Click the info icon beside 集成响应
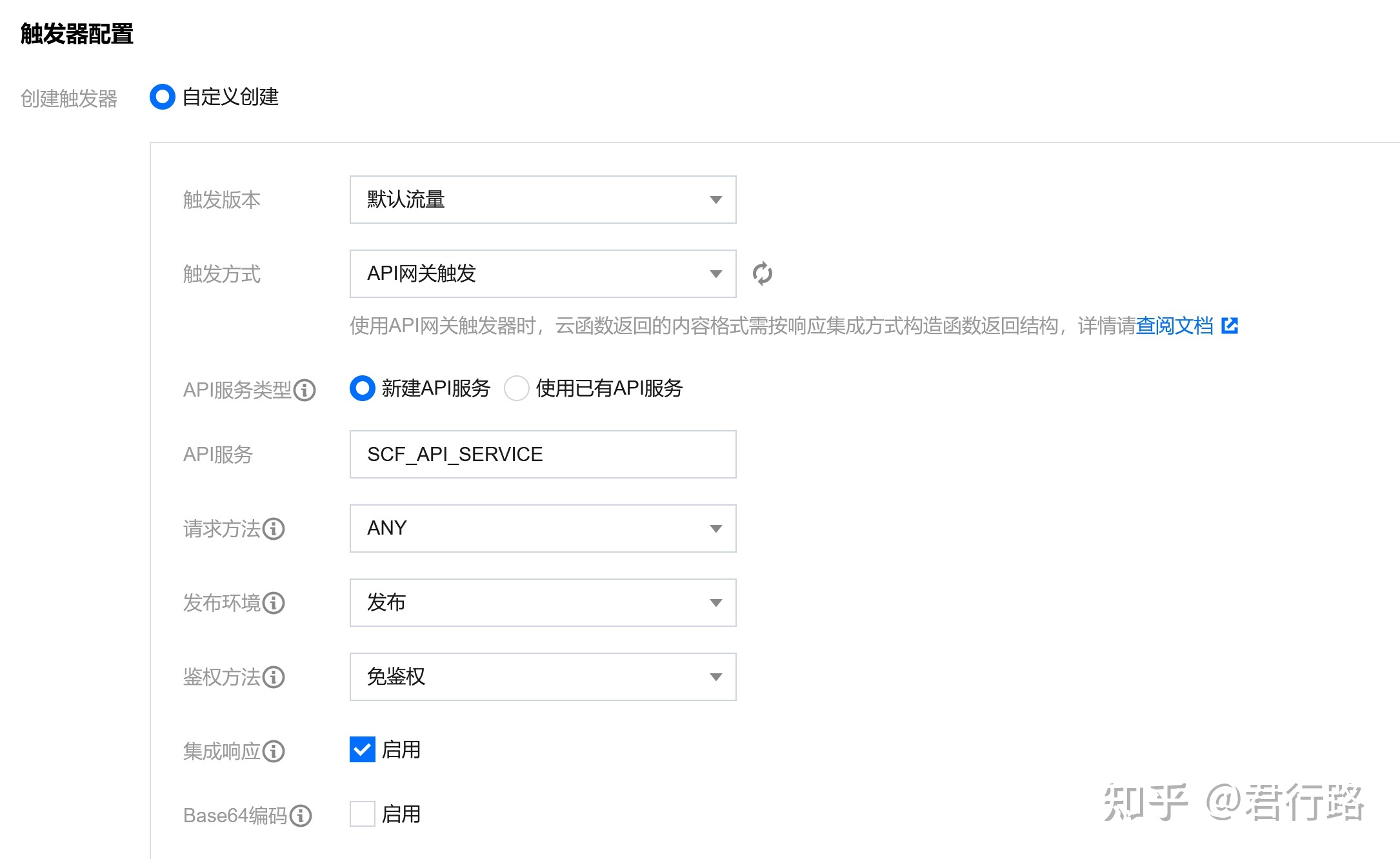1400x859 pixels. pyautogui.click(x=274, y=751)
